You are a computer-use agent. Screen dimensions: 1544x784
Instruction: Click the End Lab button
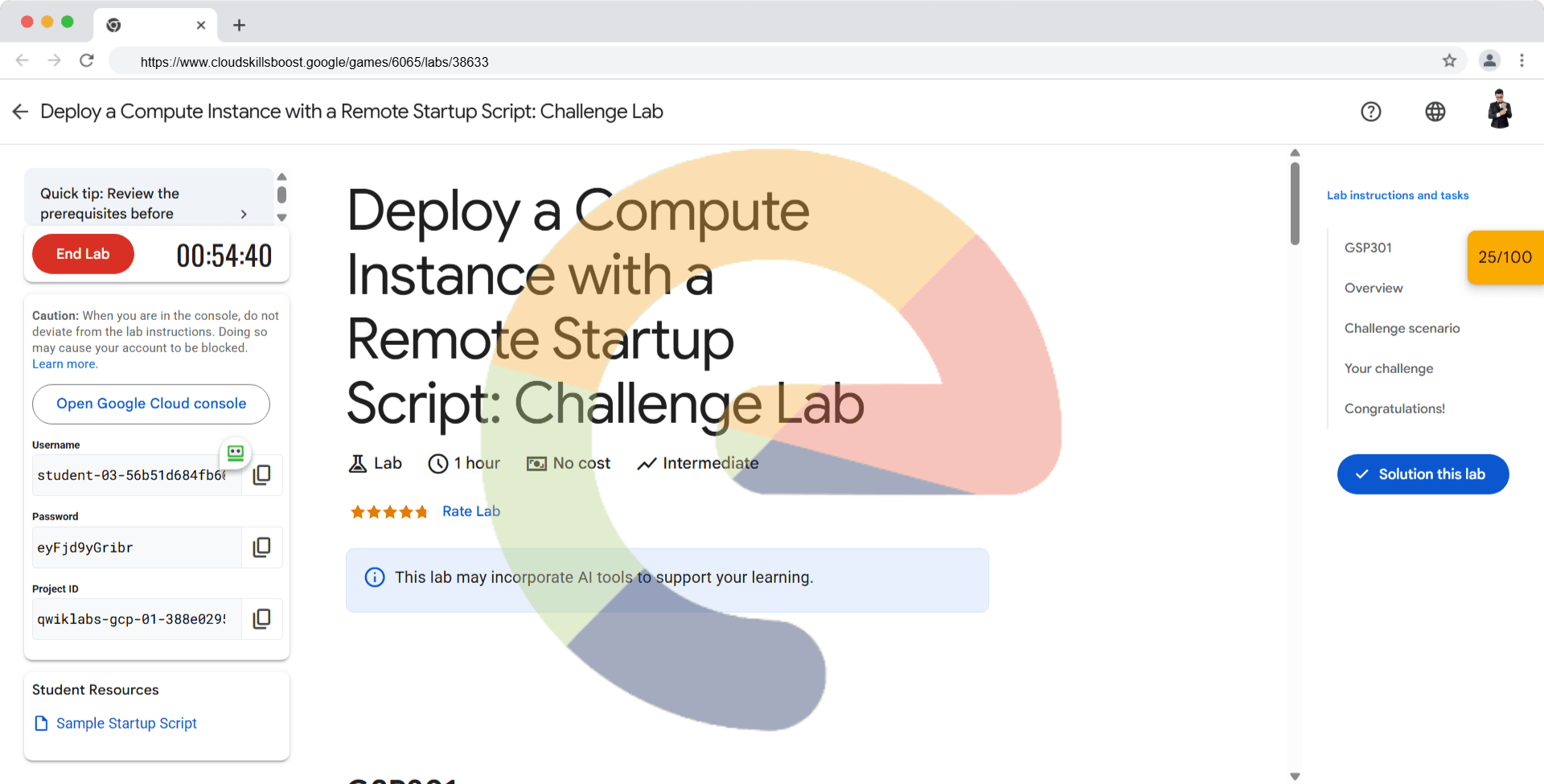[83, 254]
